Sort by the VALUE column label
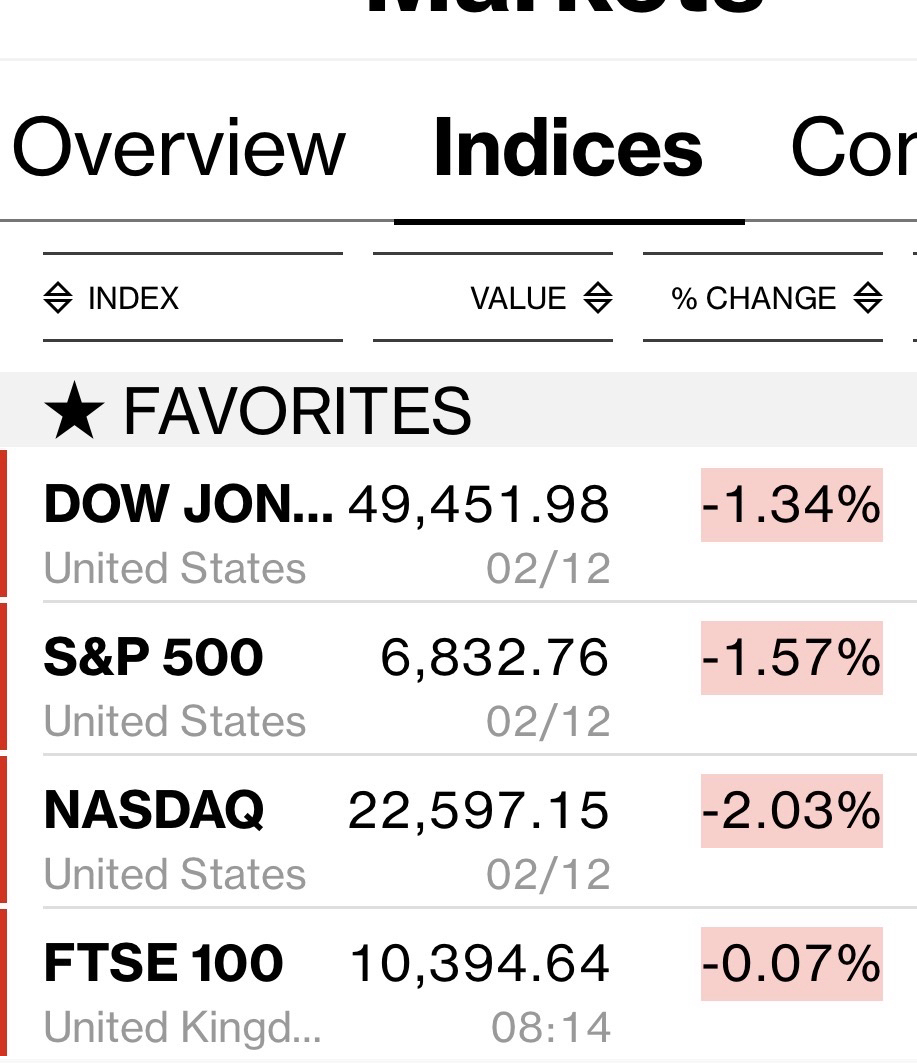 [518, 298]
